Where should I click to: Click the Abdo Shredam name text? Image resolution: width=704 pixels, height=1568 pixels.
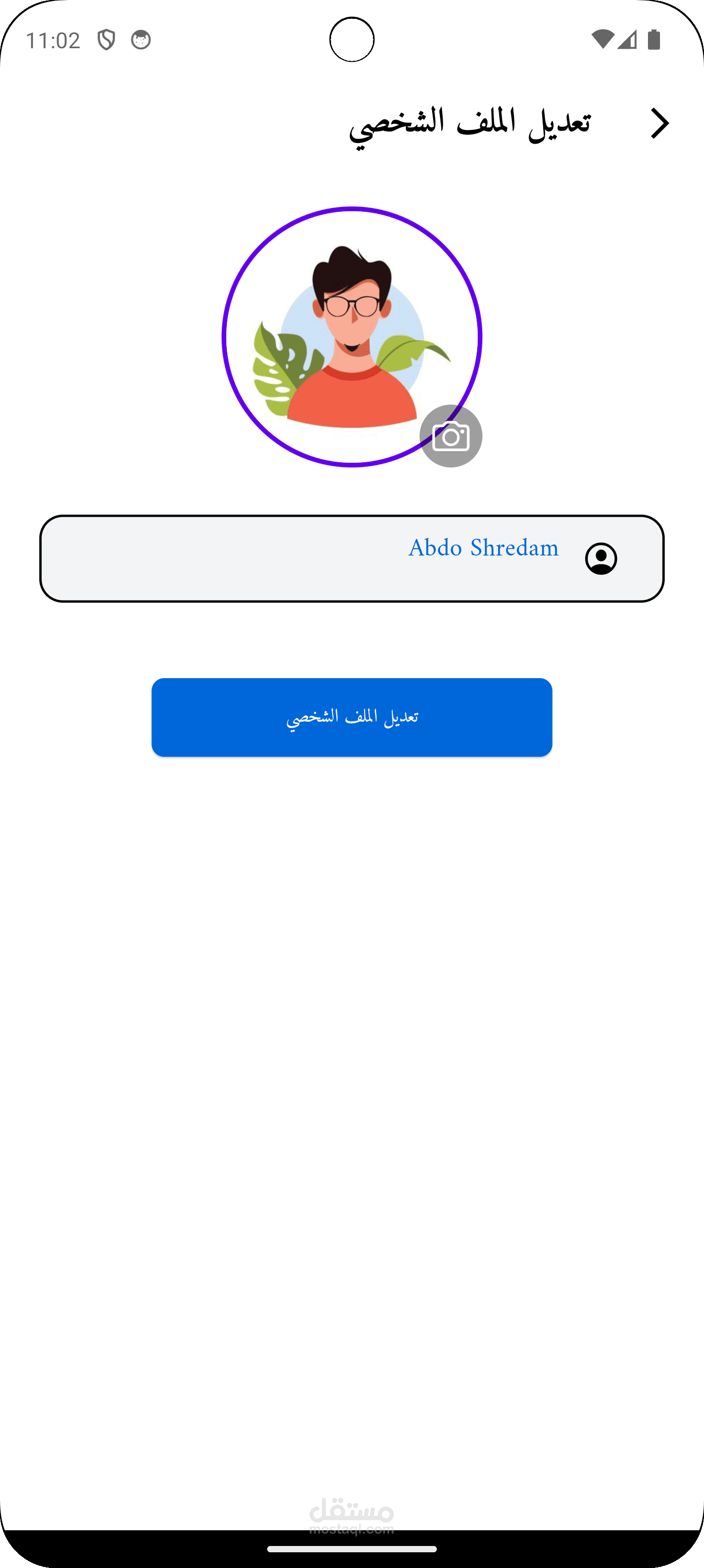click(483, 548)
